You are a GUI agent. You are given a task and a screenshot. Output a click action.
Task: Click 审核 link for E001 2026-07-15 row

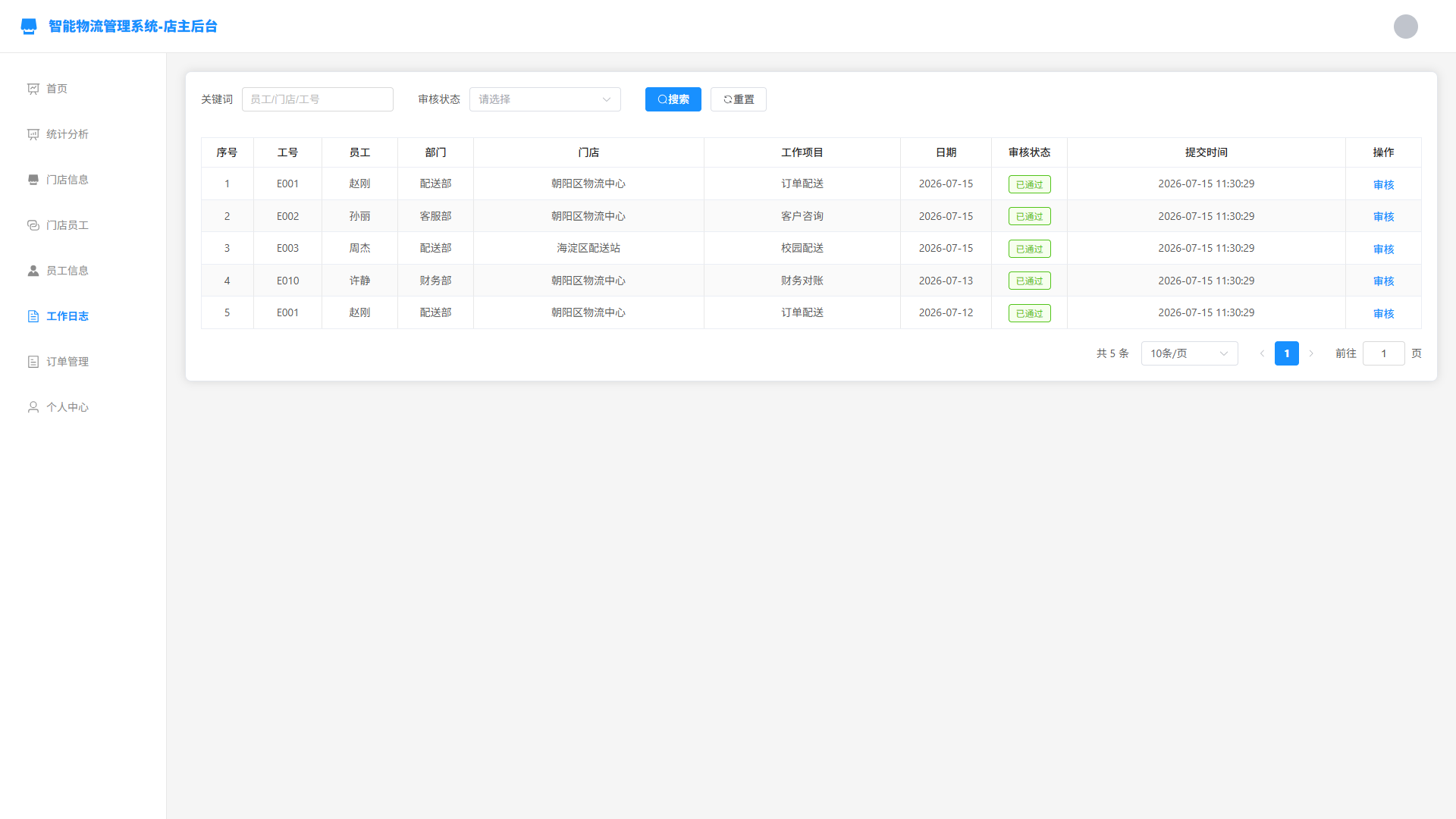point(1384,184)
